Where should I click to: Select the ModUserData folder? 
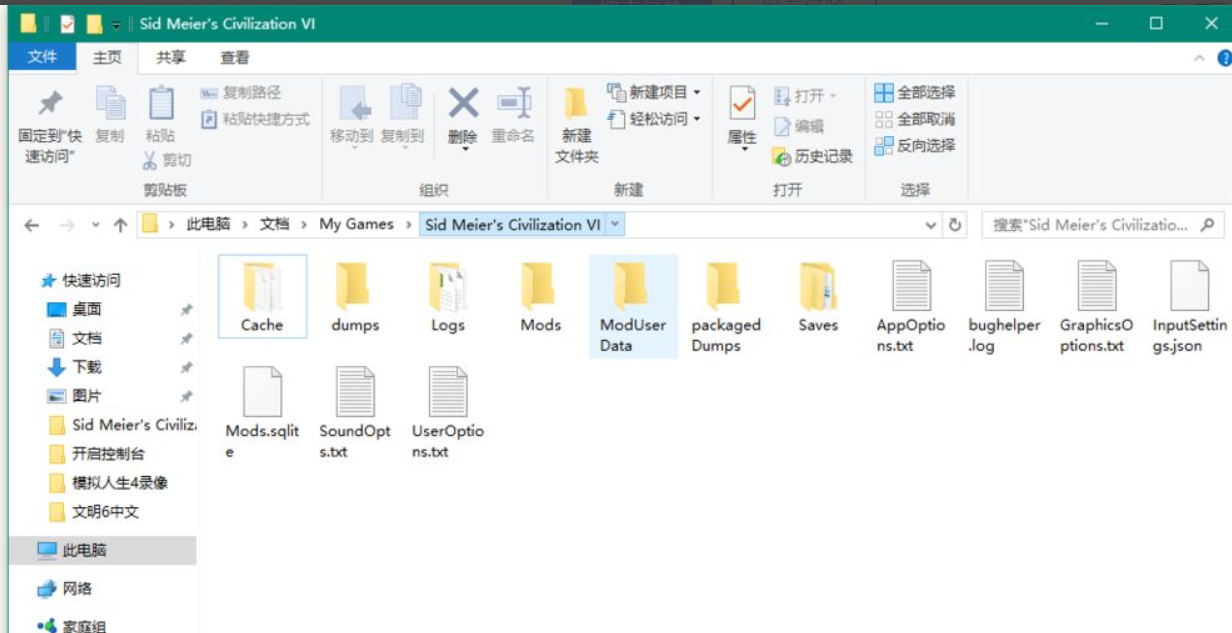(633, 306)
